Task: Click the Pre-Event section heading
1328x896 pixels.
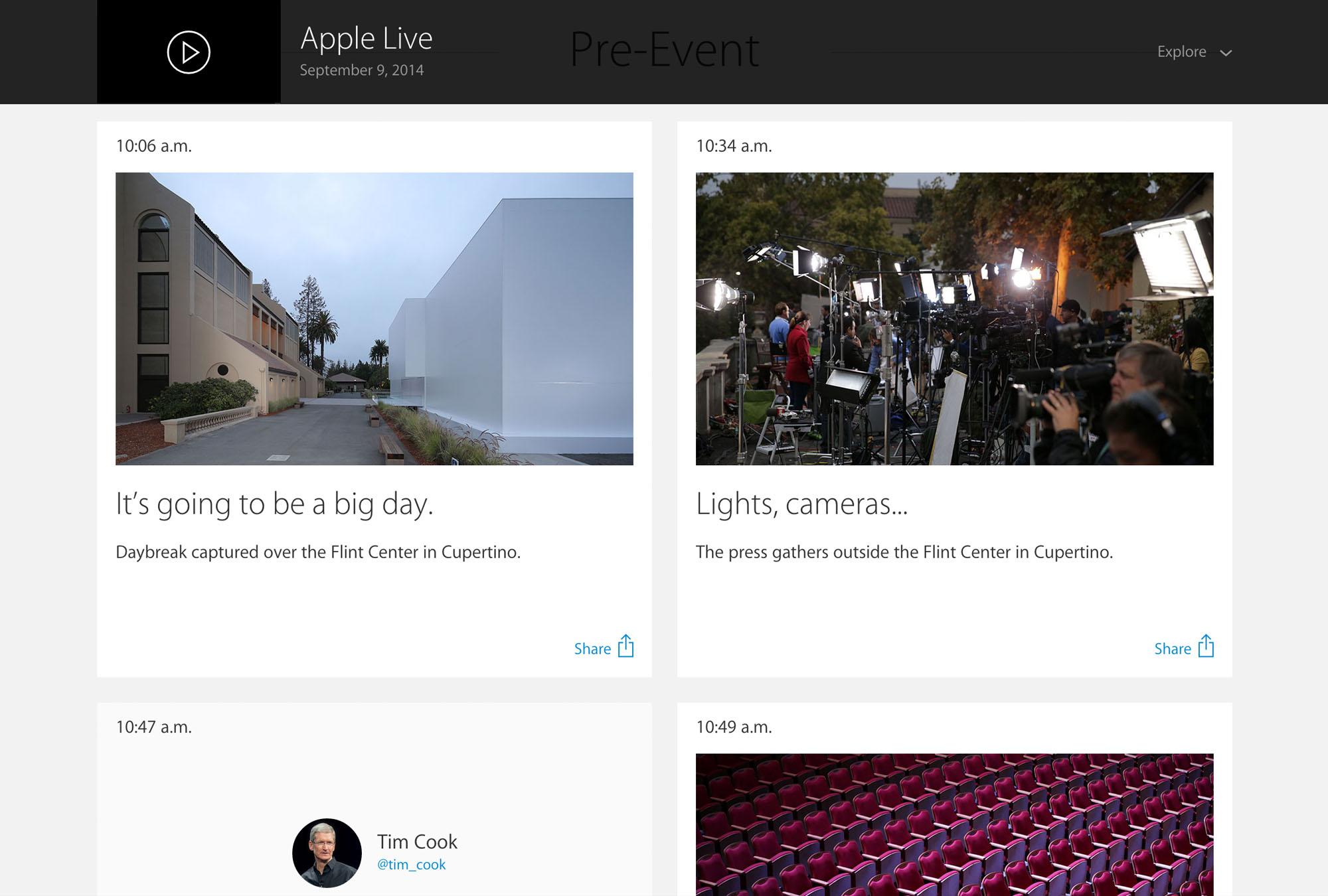Action: point(664,50)
